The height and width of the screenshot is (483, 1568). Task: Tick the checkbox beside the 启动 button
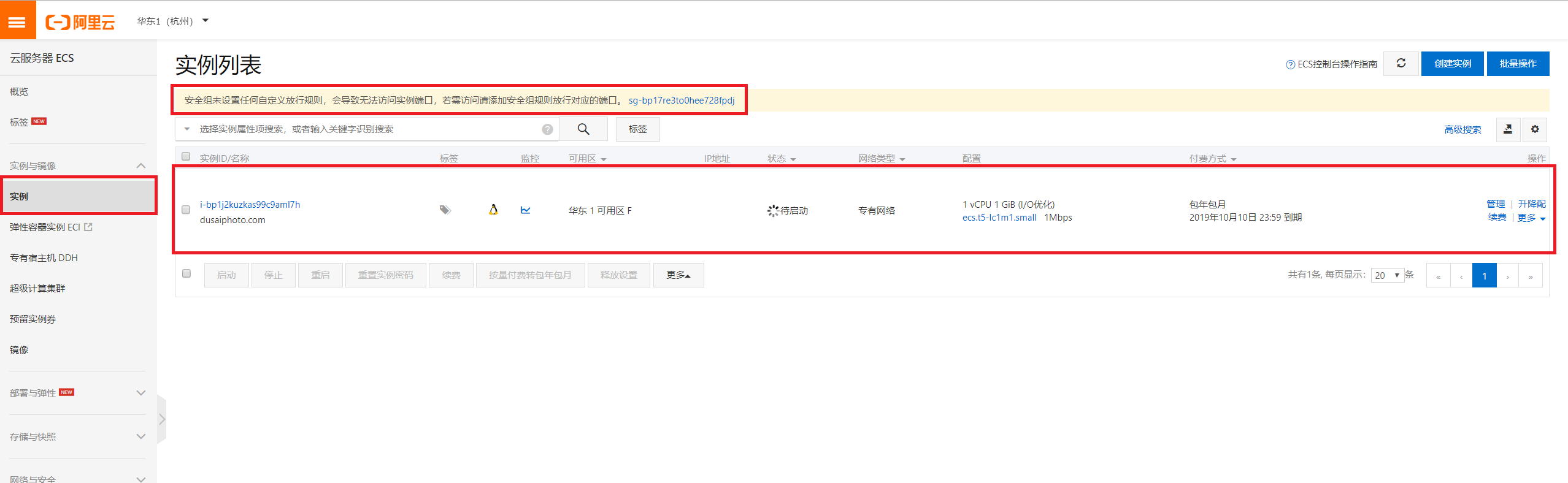(x=186, y=274)
